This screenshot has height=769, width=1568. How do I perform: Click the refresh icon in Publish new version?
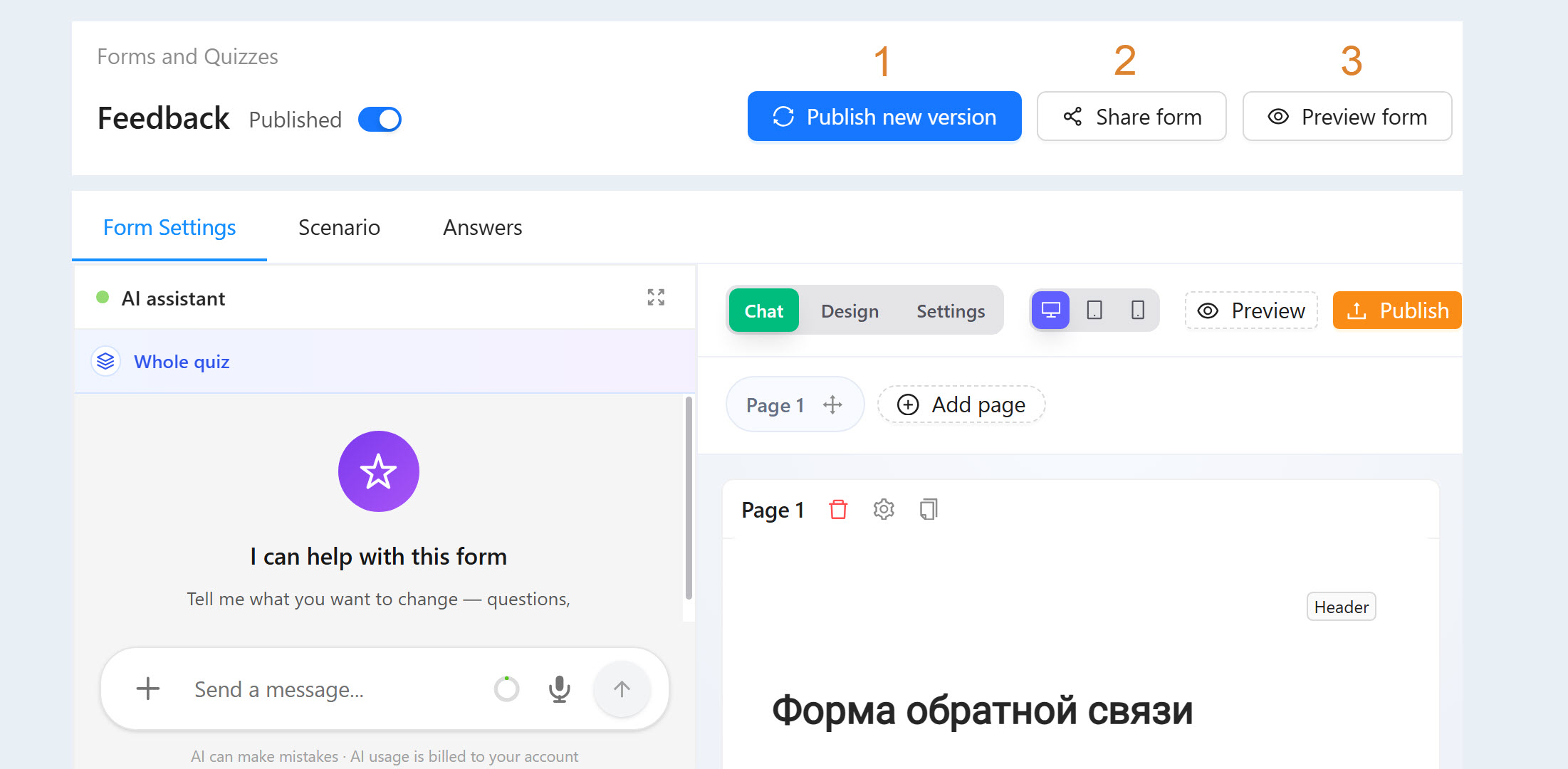point(783,117)
